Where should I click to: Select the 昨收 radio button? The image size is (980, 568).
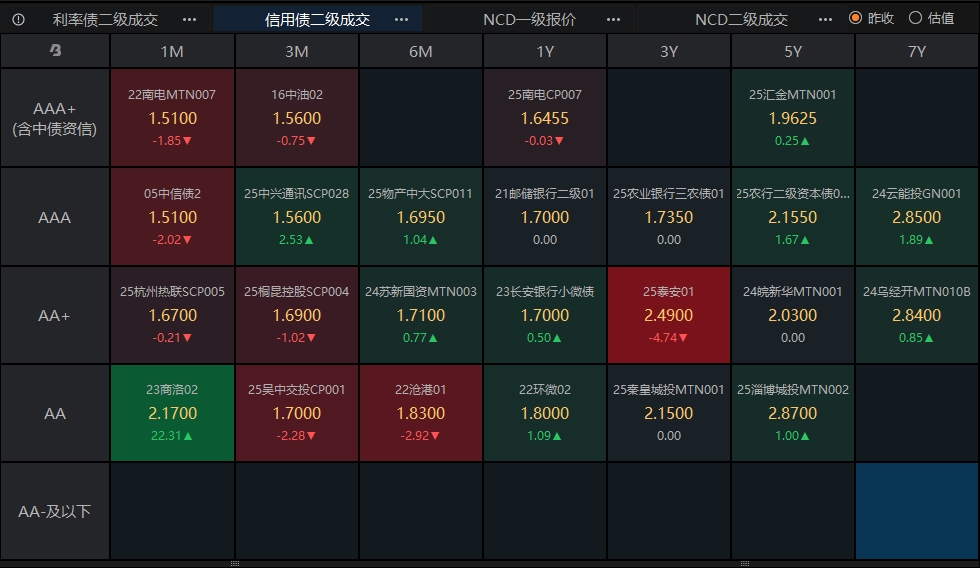click(856, 18)
